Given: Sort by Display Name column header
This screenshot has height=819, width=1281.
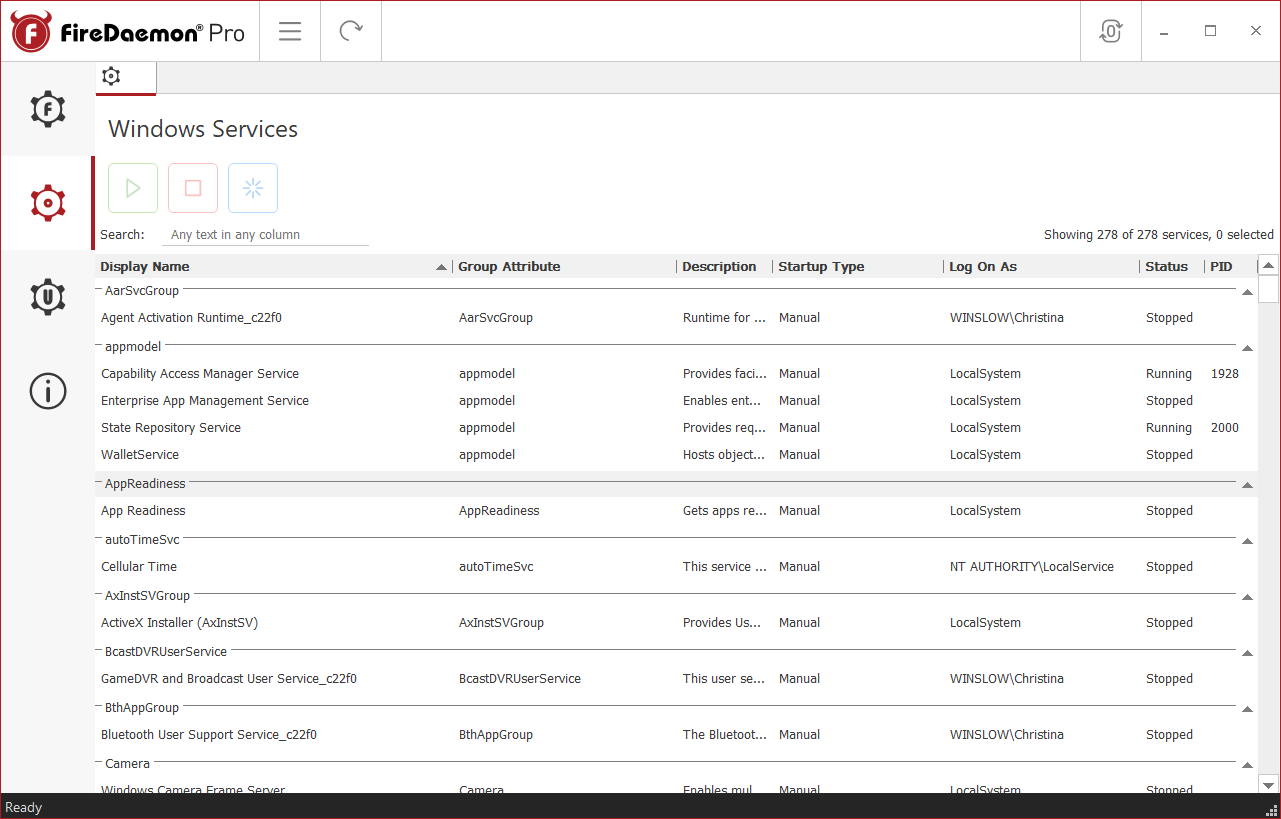Looking at the screenshot, I should tap(273, 267).
